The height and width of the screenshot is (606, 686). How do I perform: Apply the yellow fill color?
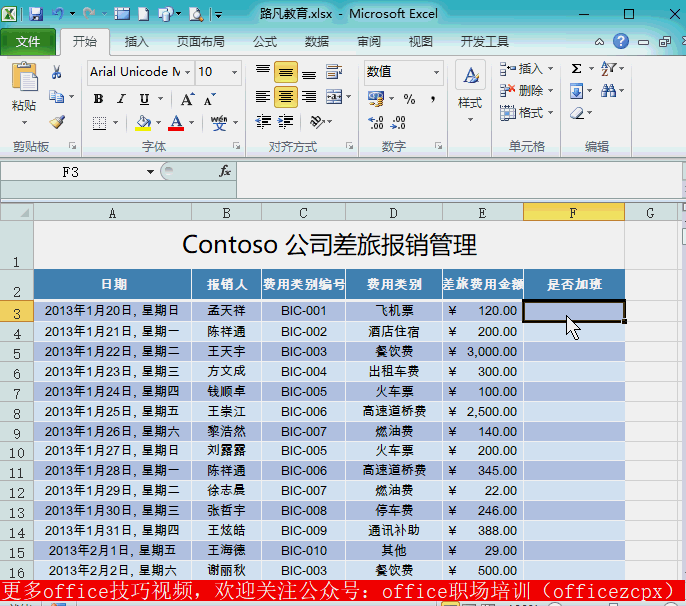(143, 123)
